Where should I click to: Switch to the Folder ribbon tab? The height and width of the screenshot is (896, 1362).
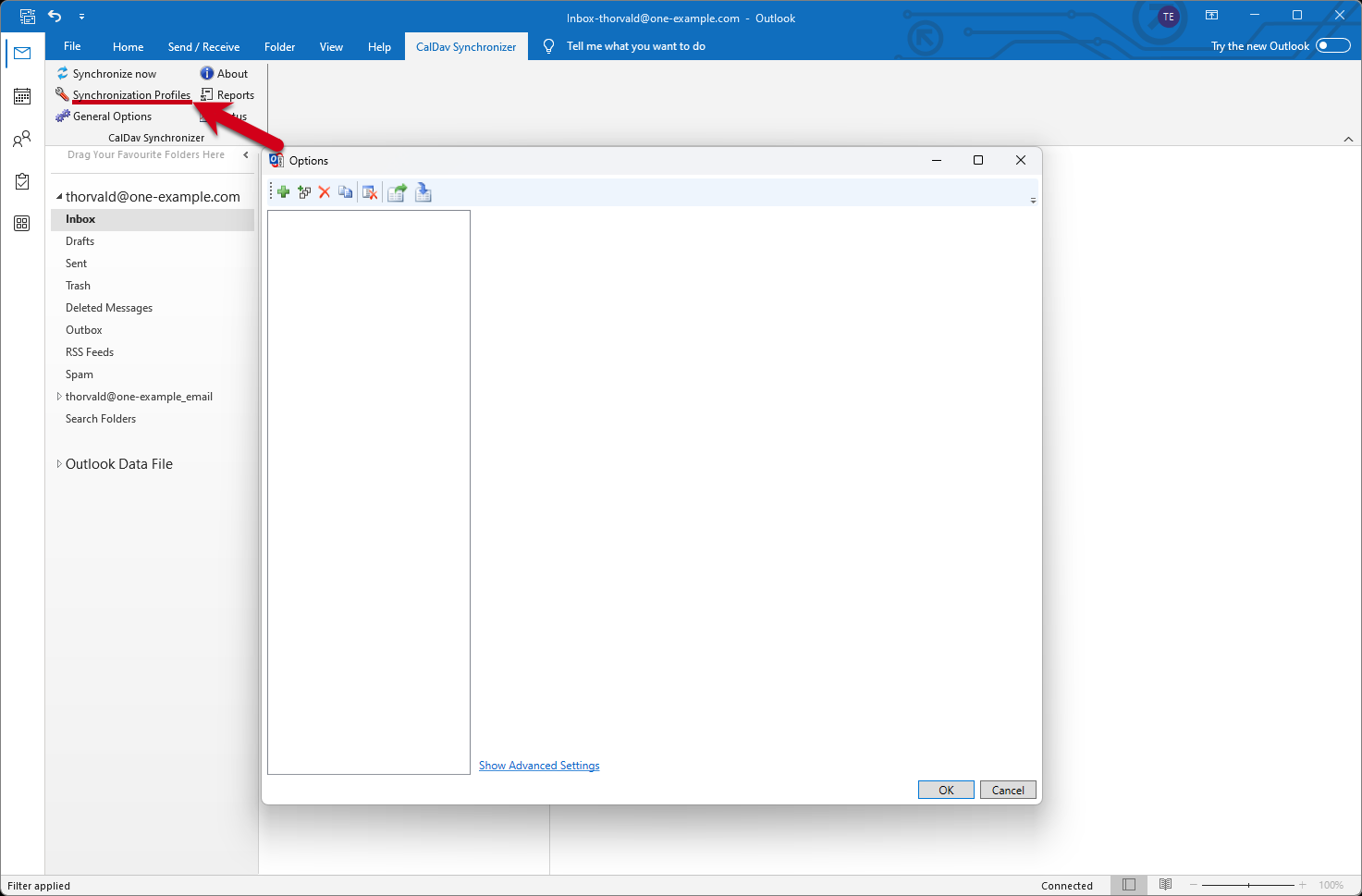[279, 47]
